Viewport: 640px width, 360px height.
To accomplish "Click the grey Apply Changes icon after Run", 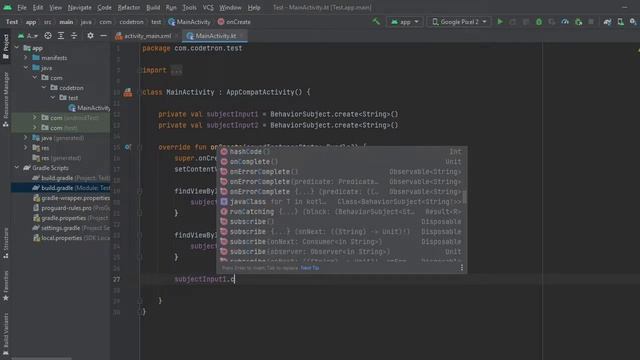I will [x=513, y=22].
